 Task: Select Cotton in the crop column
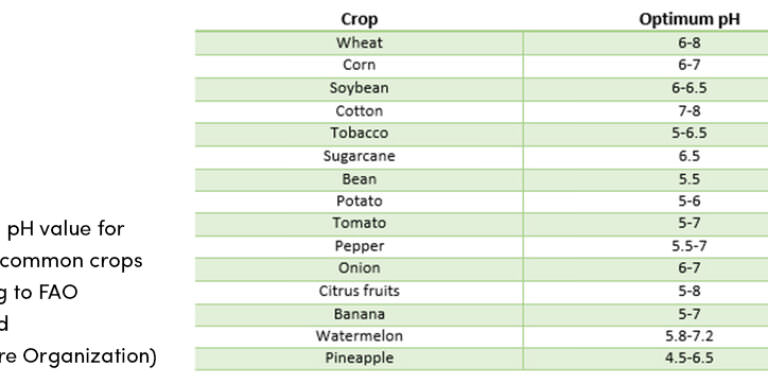pos(359,111)
